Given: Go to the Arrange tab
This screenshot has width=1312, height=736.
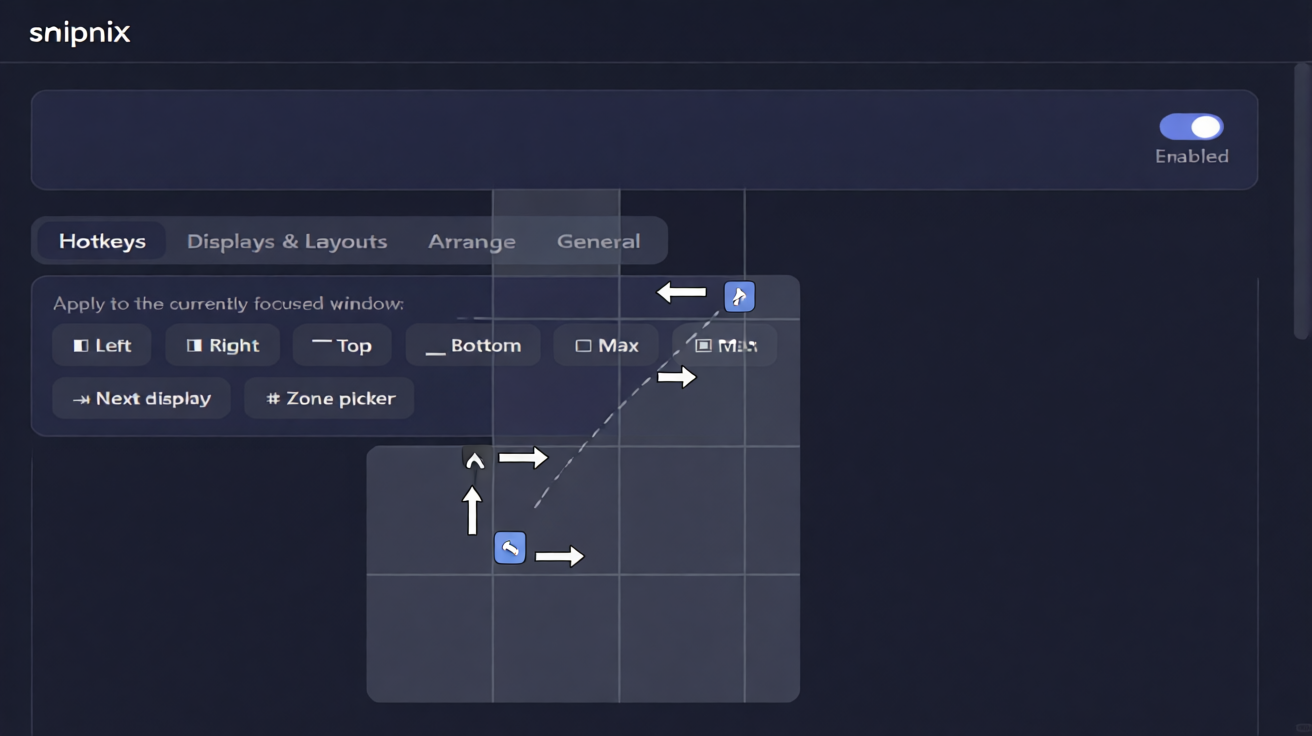Looking at the screenshot, I should [x=472, y=241].
